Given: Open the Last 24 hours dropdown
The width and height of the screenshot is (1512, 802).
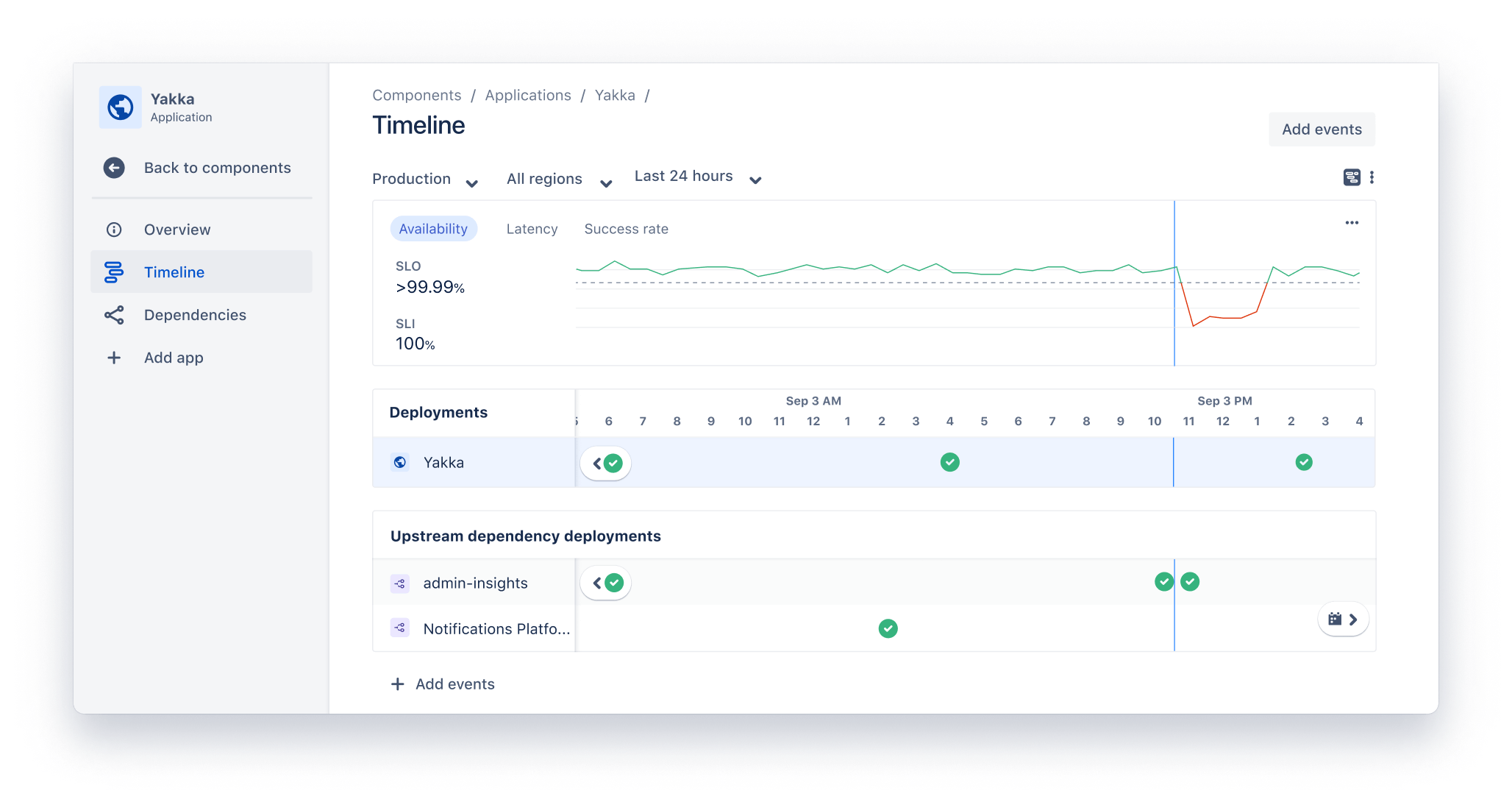Looking at the screenshot, I should 697,177.
